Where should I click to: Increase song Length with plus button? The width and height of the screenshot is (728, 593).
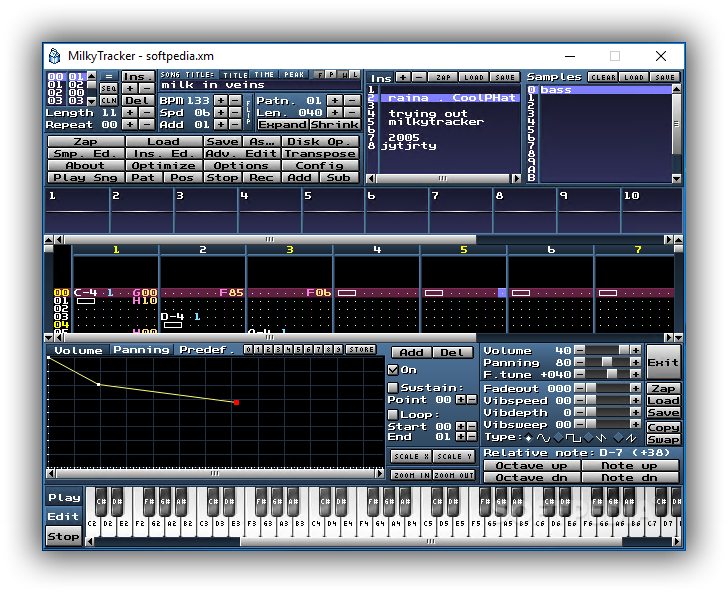pos(130,112)
